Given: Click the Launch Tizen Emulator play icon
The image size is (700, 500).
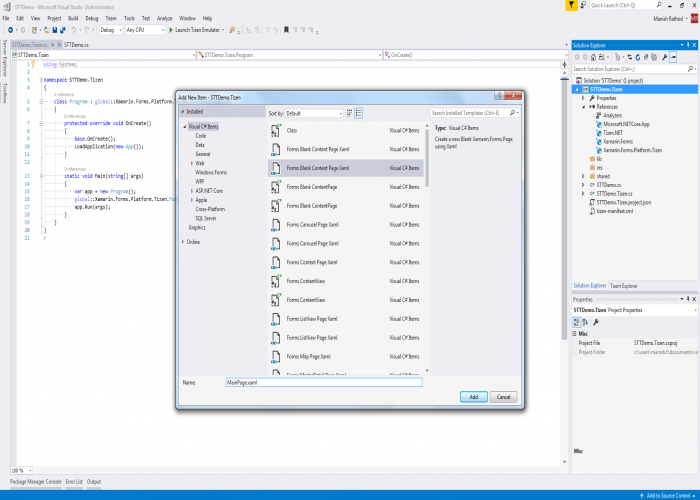Looking at the screenshot, I should coord(169,30).
